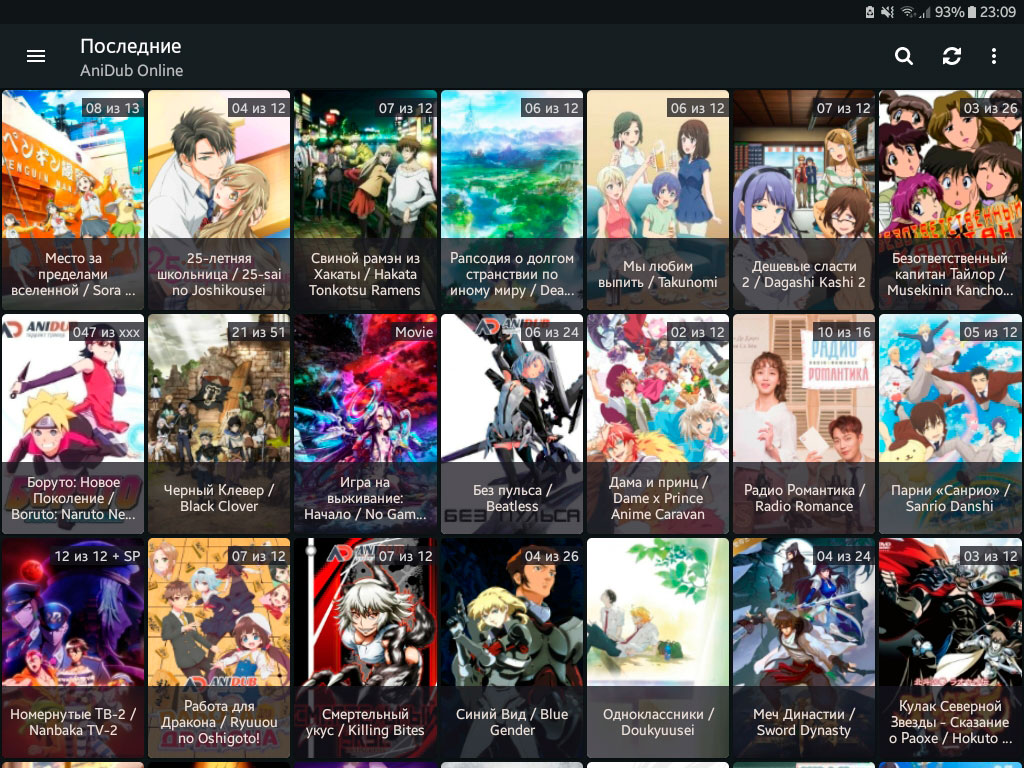Click the 'Movie' badge label

coord(414,332)
